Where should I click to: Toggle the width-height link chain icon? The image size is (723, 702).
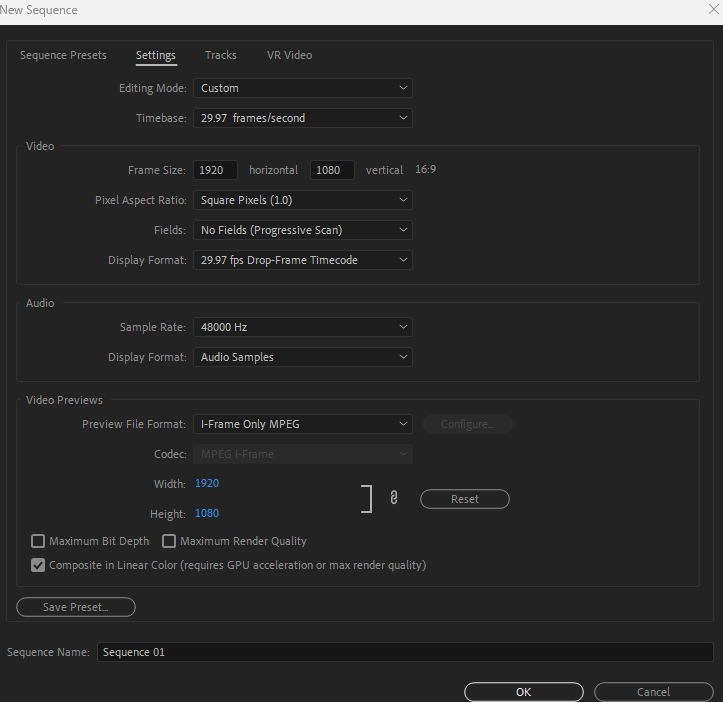[393, 498]
